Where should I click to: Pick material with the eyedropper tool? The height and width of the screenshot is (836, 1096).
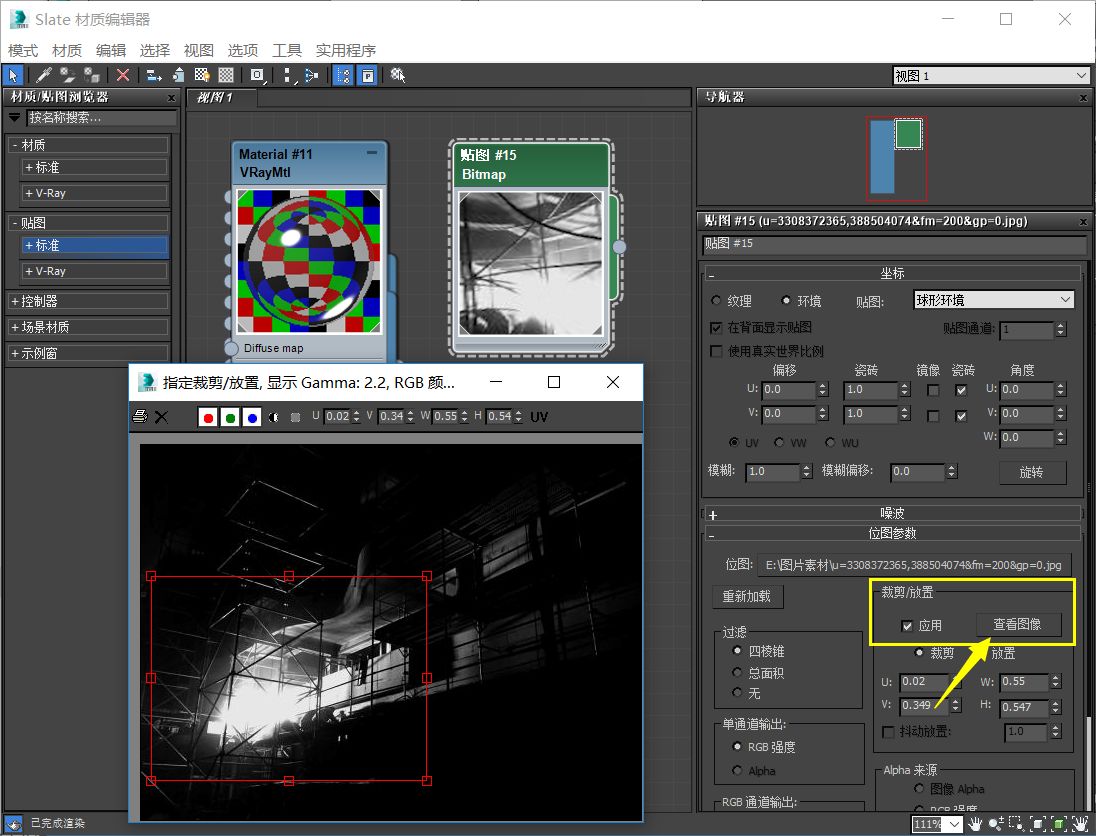(x=43, y=75)
